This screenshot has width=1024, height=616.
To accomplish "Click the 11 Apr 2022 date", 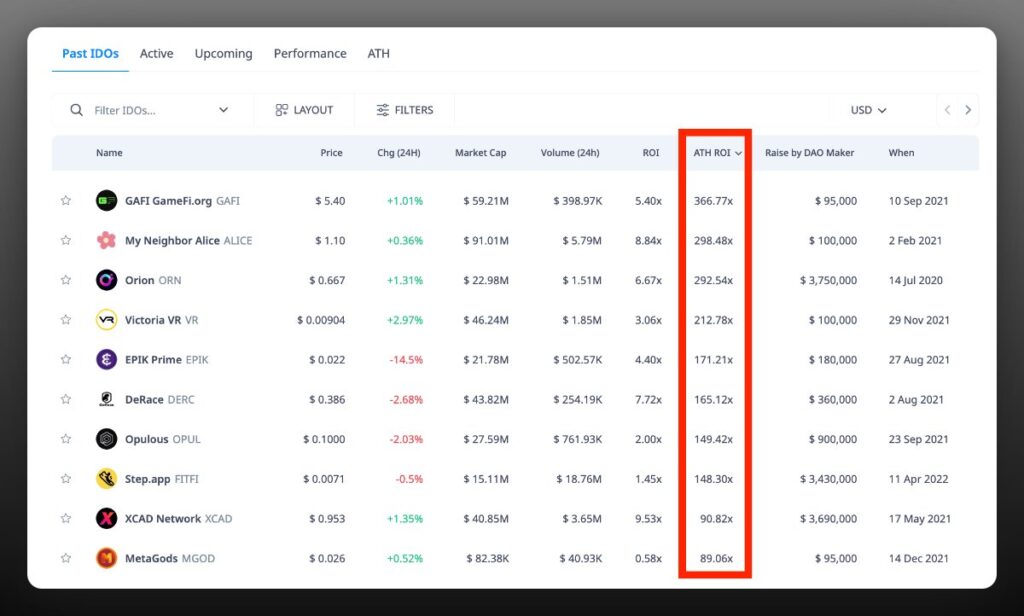I will click(x=918, y=479).
